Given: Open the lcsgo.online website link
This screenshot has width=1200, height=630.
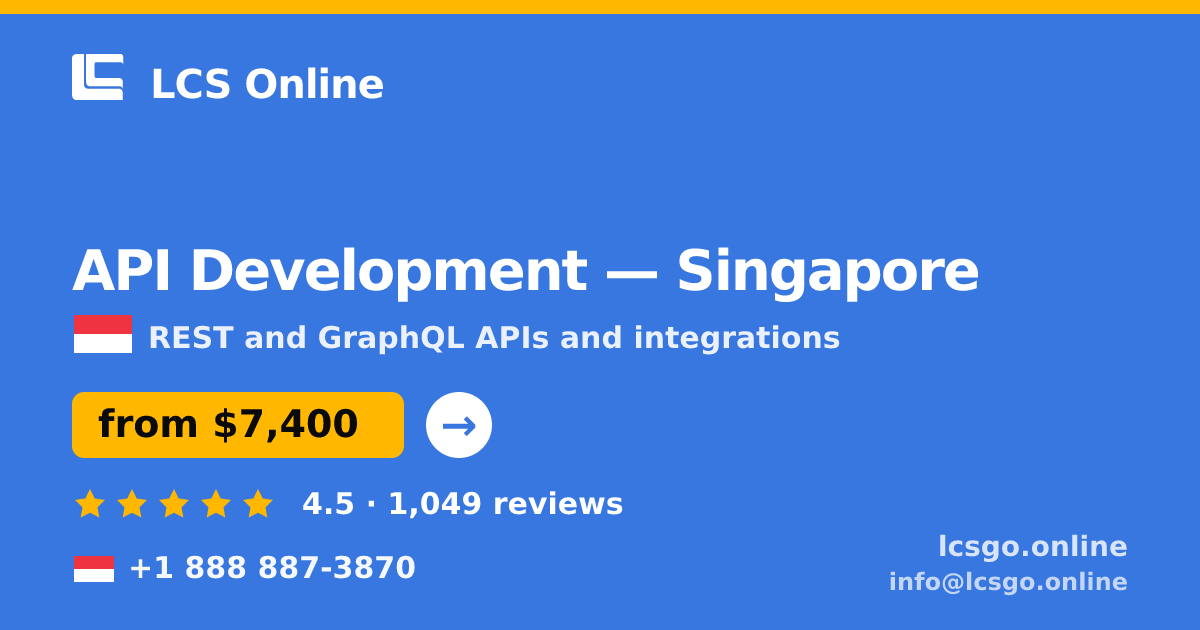Looking at the screenshot, I should [1033, 546].
